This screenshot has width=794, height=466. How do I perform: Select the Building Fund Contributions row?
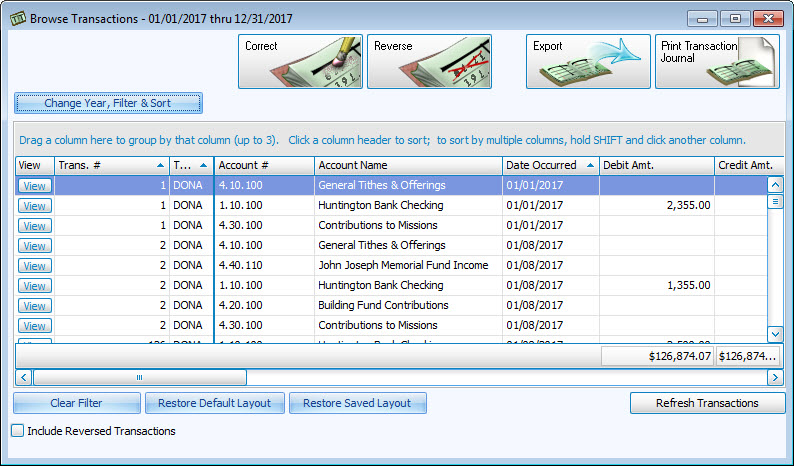382,305
